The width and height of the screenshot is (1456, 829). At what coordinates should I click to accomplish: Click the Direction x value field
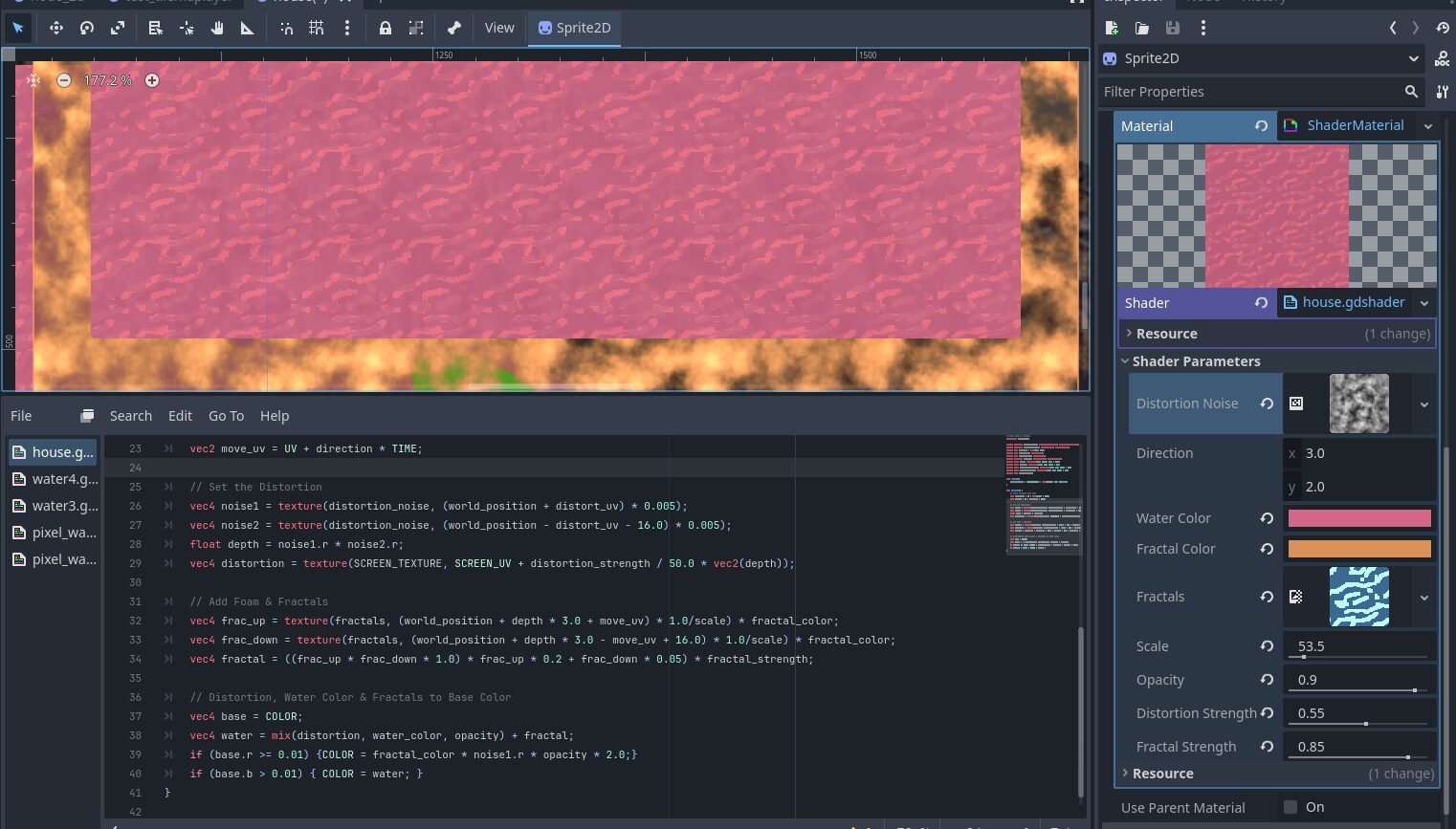[x=1358, y=453]
